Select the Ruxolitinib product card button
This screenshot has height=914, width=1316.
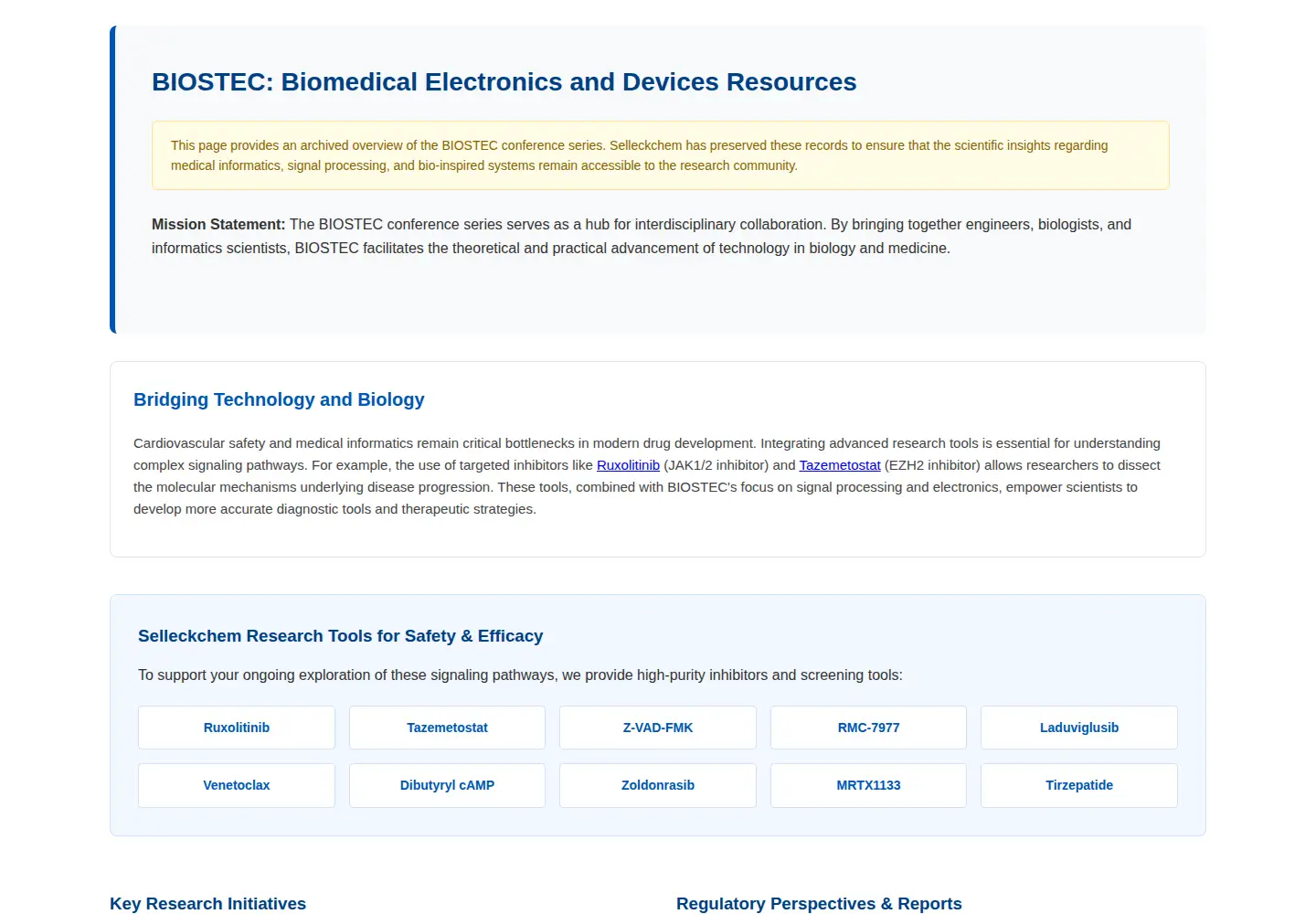(237, 728)
